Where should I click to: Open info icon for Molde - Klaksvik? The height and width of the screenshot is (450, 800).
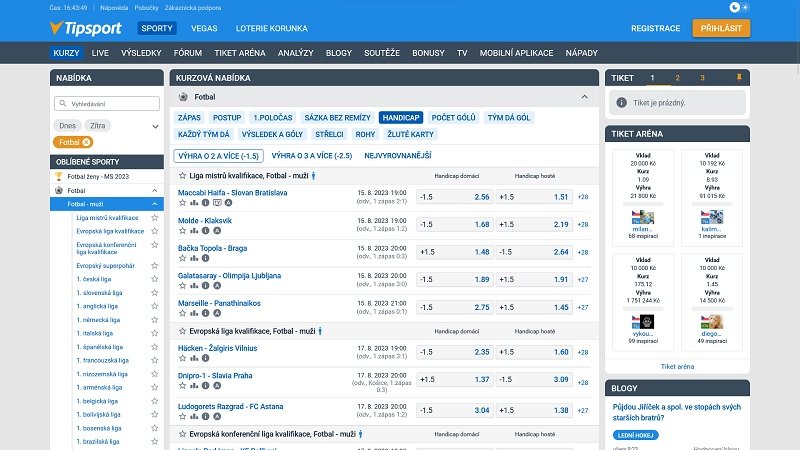(205, 231)
